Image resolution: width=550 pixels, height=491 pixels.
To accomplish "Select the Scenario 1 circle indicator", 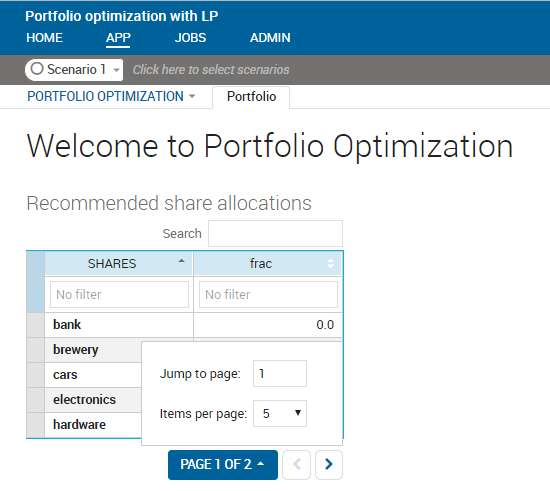I will (x=37, y=68).
